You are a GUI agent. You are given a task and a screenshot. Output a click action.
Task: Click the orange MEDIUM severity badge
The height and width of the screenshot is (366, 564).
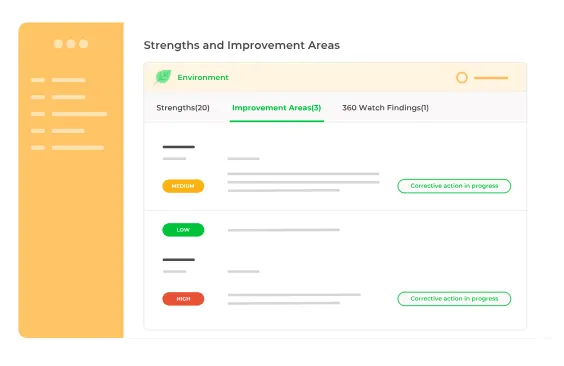tap(183, 186)
